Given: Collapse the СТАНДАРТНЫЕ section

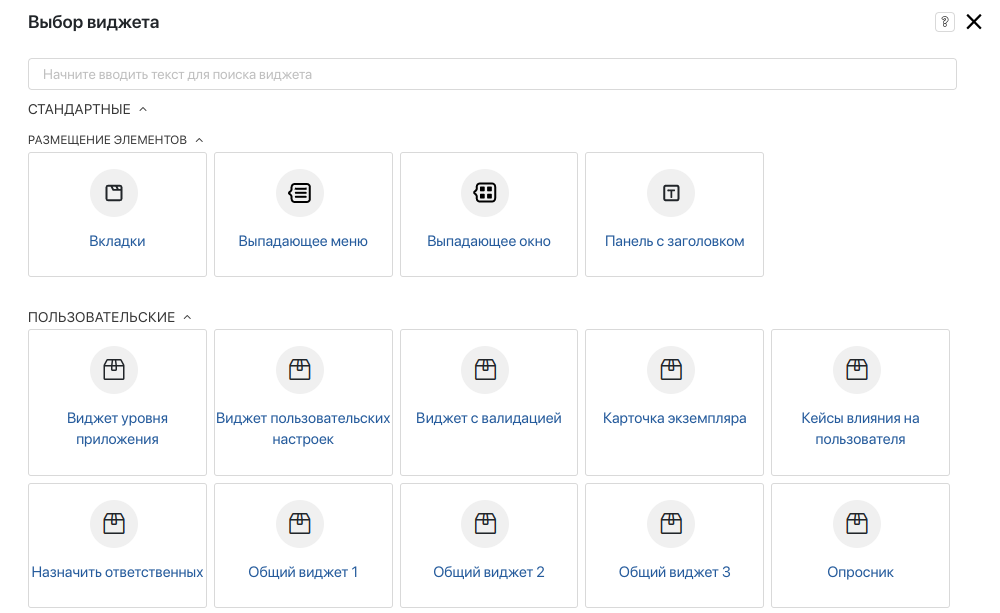Looking at the screenshot, I should coord(142,109).
